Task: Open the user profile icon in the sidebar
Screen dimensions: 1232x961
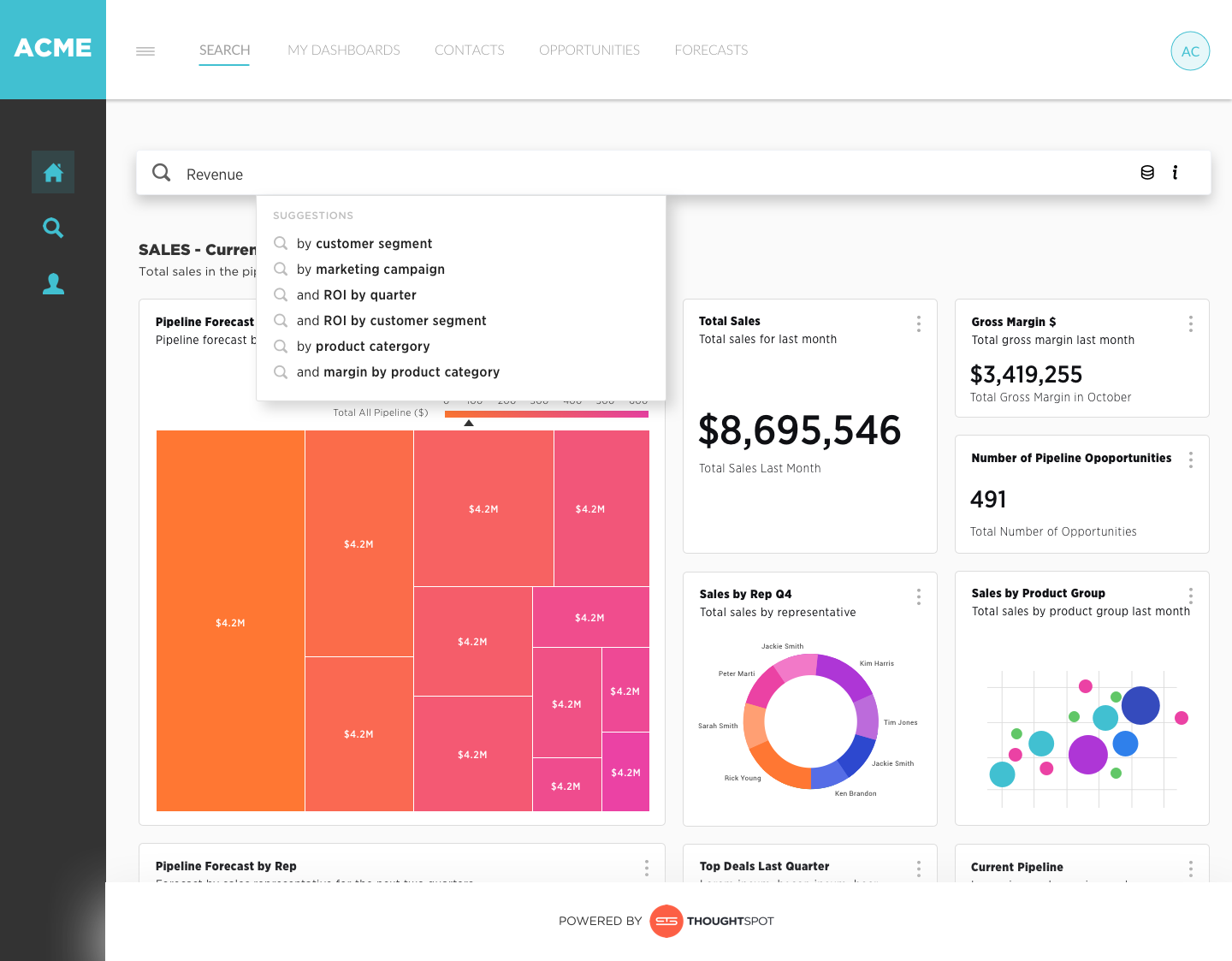Action: [53, 284]
